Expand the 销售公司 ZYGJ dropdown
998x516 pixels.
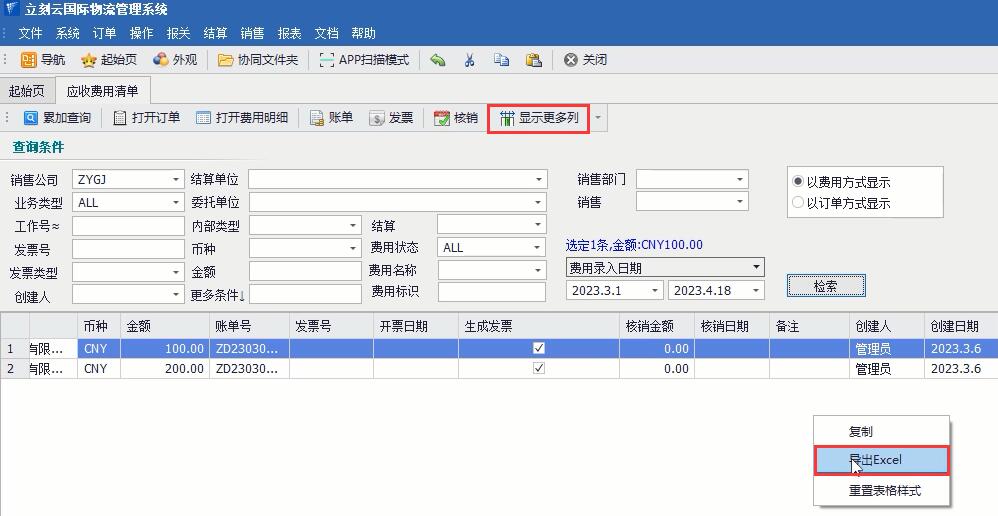point(175,180)
